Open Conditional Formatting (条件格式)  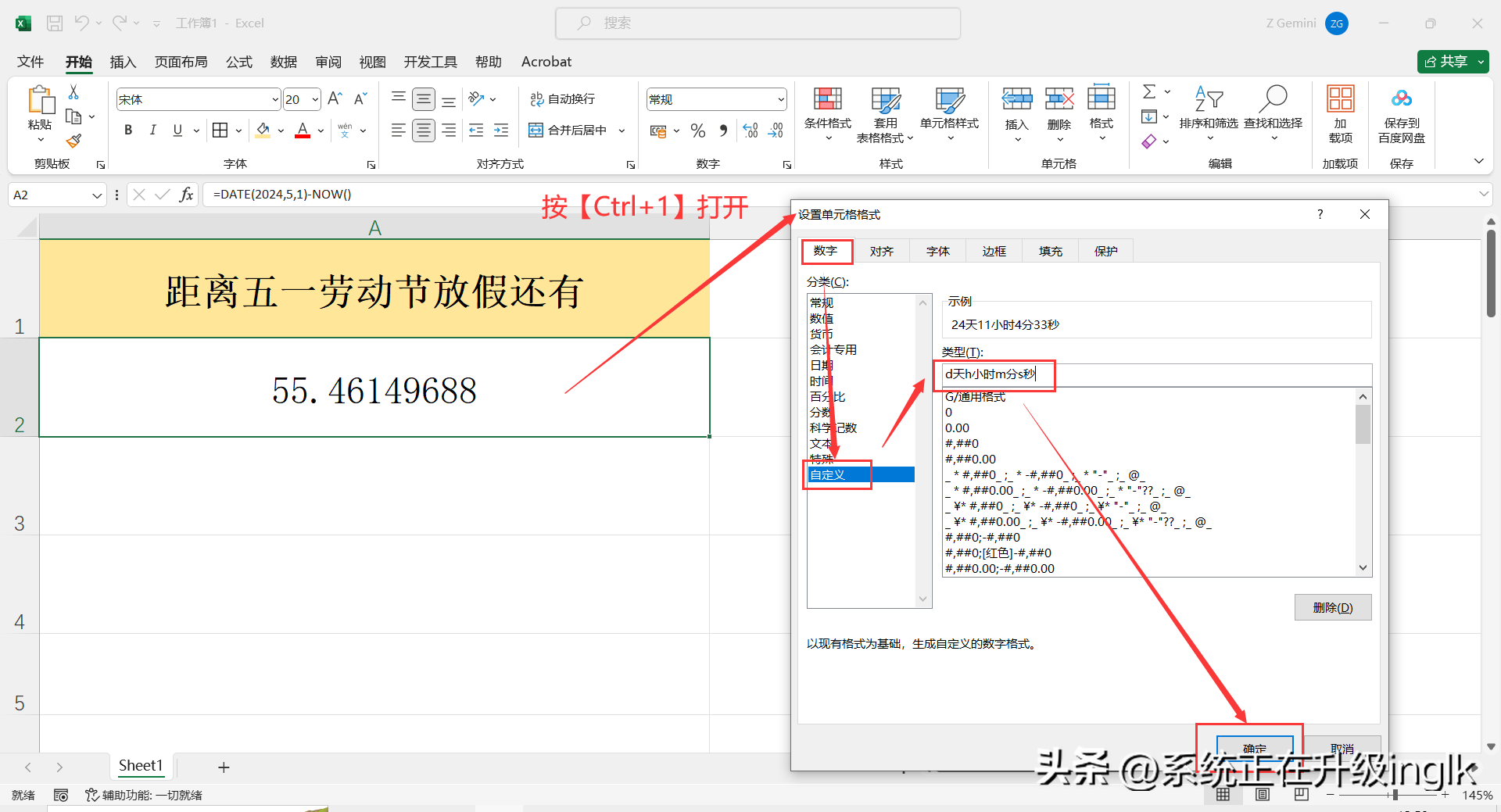click(828, 114)
